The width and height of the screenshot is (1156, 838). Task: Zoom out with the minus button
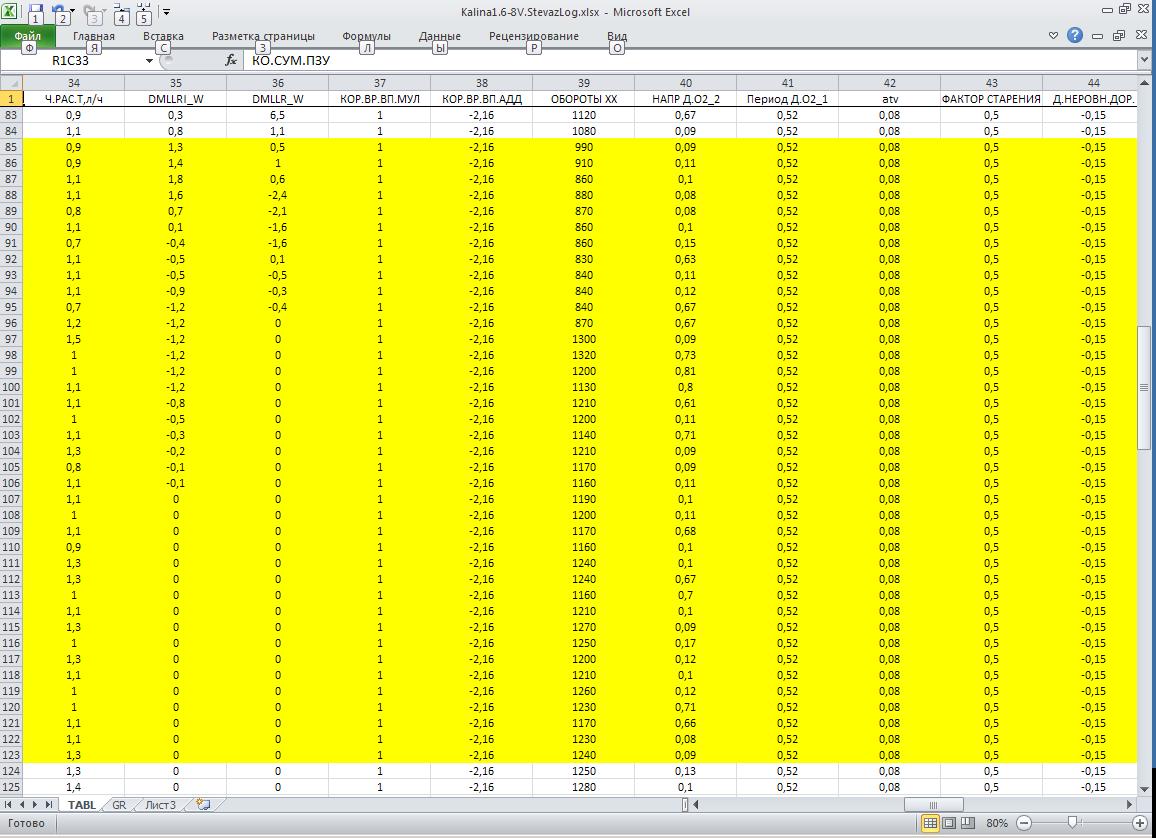click(1023, 823)
